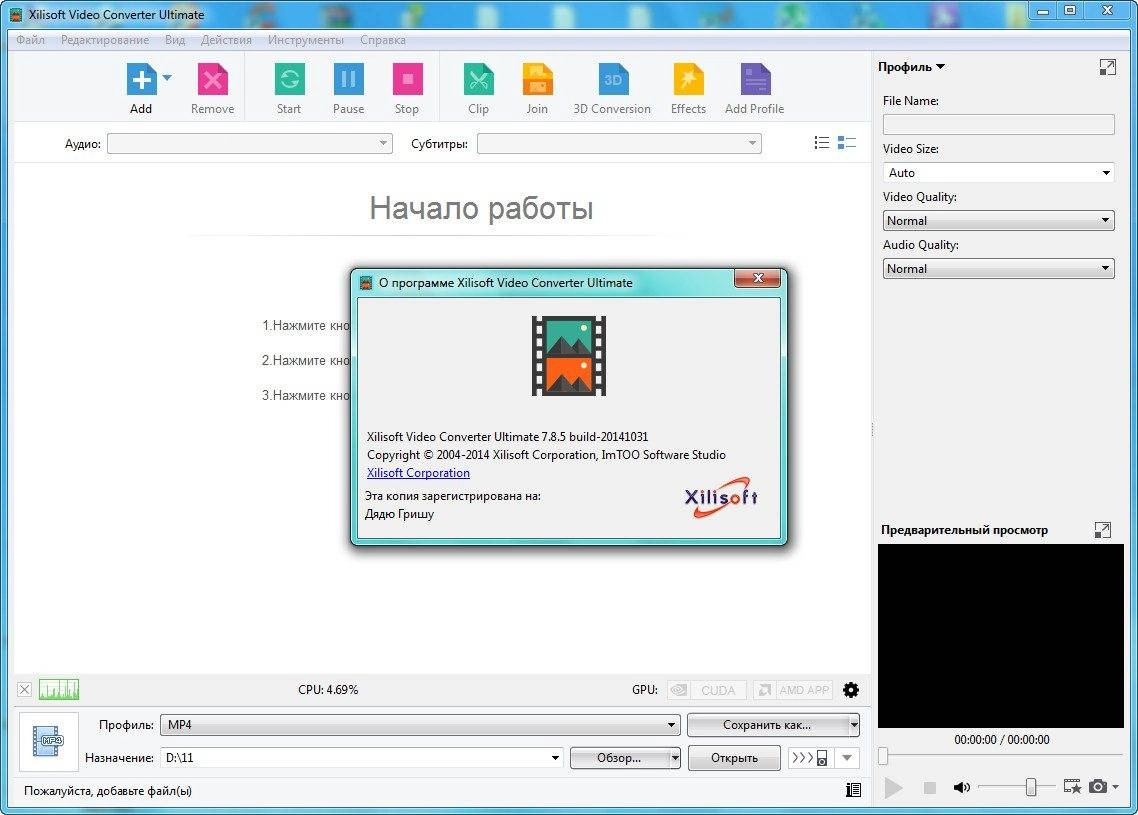Open the Действия menu
Screen dimensions: 1138x815
click(x=226, y=40)
